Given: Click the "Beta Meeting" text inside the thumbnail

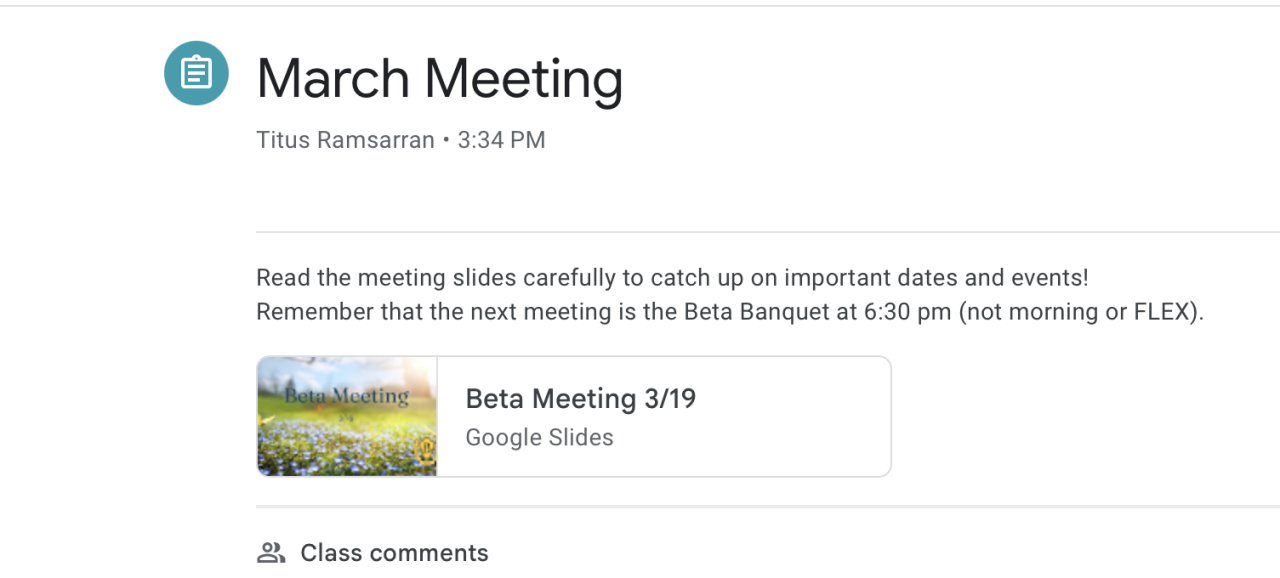Looking at the screenshot, I should [x=346, y=396].
